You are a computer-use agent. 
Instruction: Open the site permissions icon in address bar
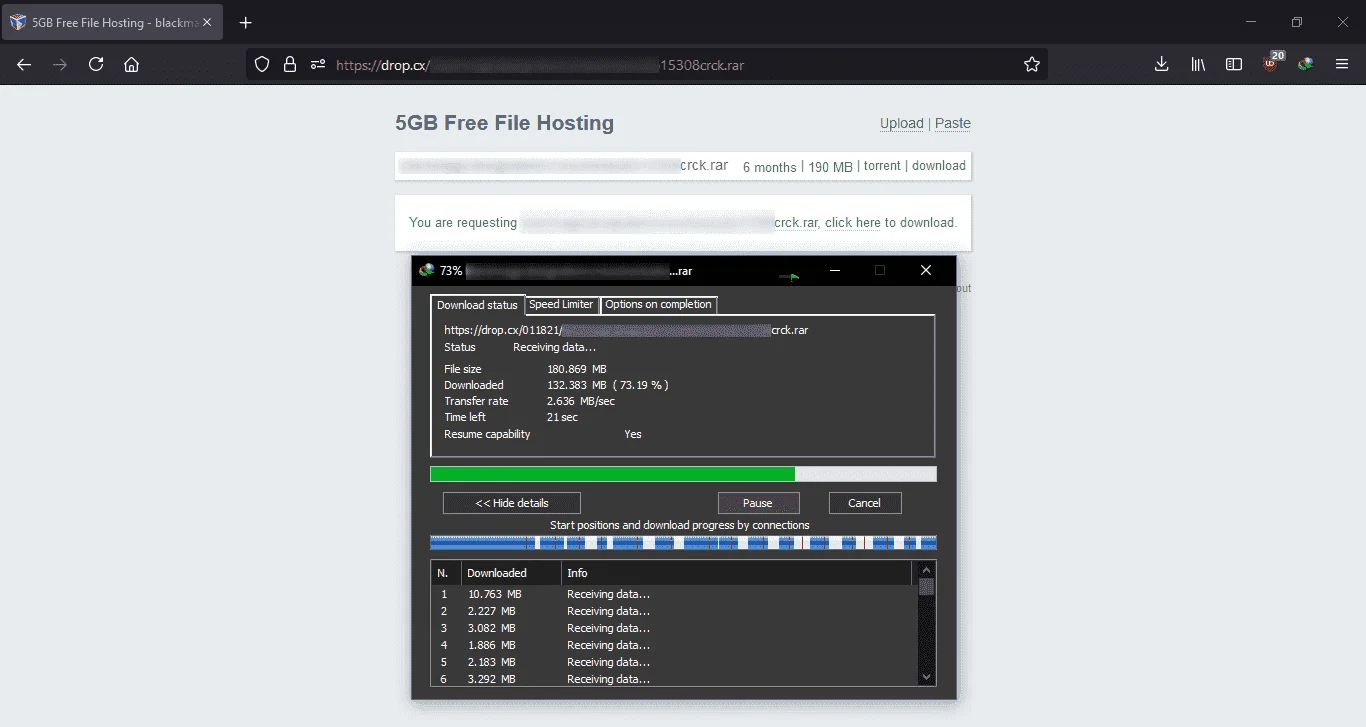click(318, 65)
